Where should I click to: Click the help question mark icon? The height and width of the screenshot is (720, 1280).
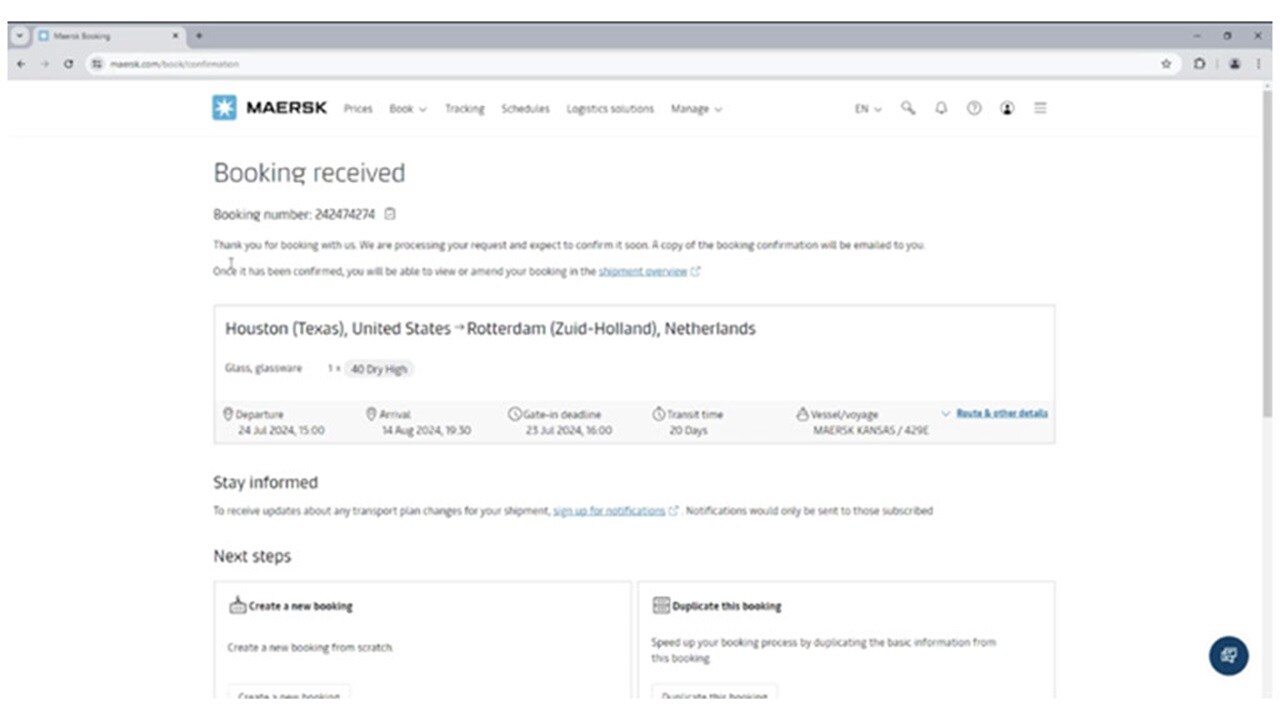coord(974,108)
